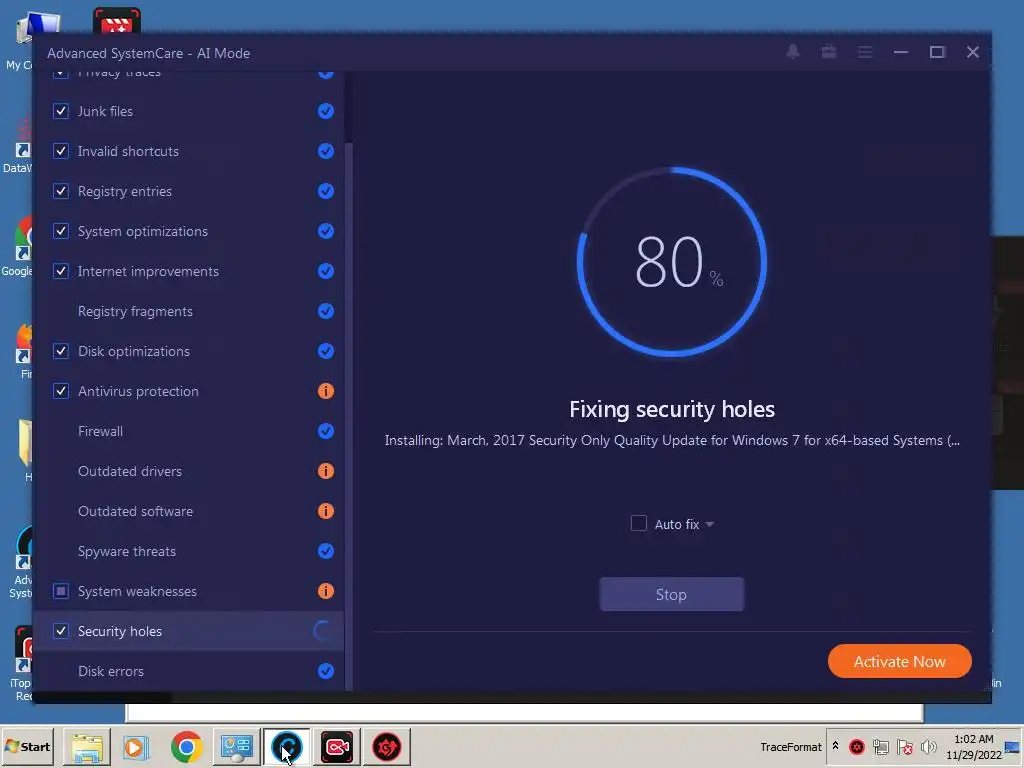Click the Outdated software orange info icon
The width and height of the screenshot is (1024, 768).
(x=326, y=511)
